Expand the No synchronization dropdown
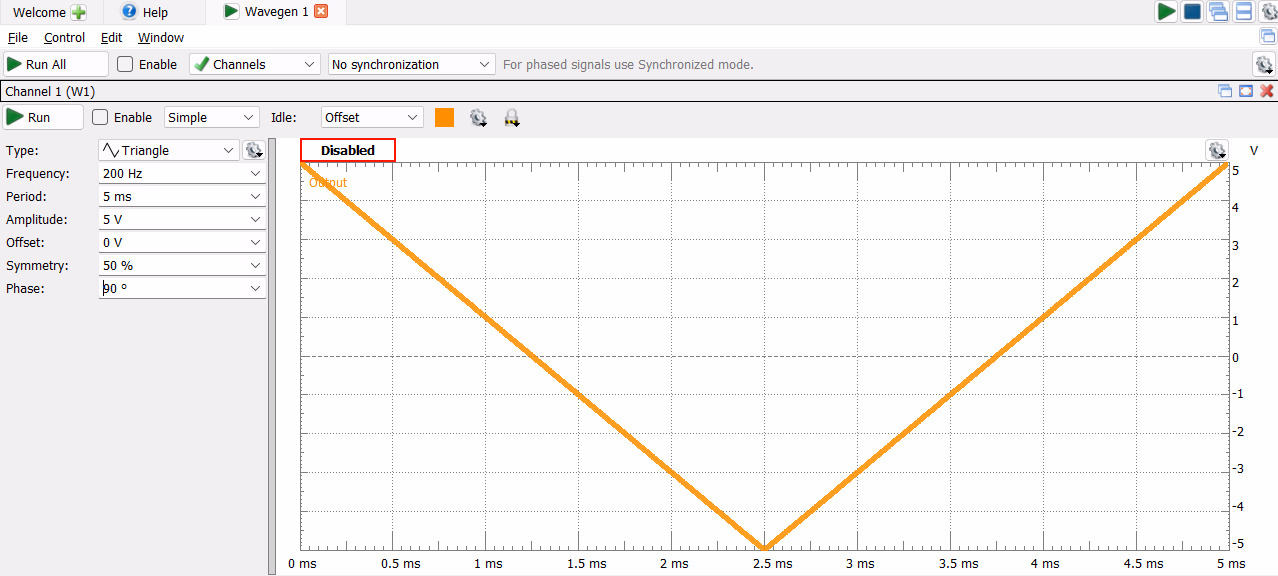Image resolution: width=1278 pixels, height=576 pixels. tap(411, 64)
